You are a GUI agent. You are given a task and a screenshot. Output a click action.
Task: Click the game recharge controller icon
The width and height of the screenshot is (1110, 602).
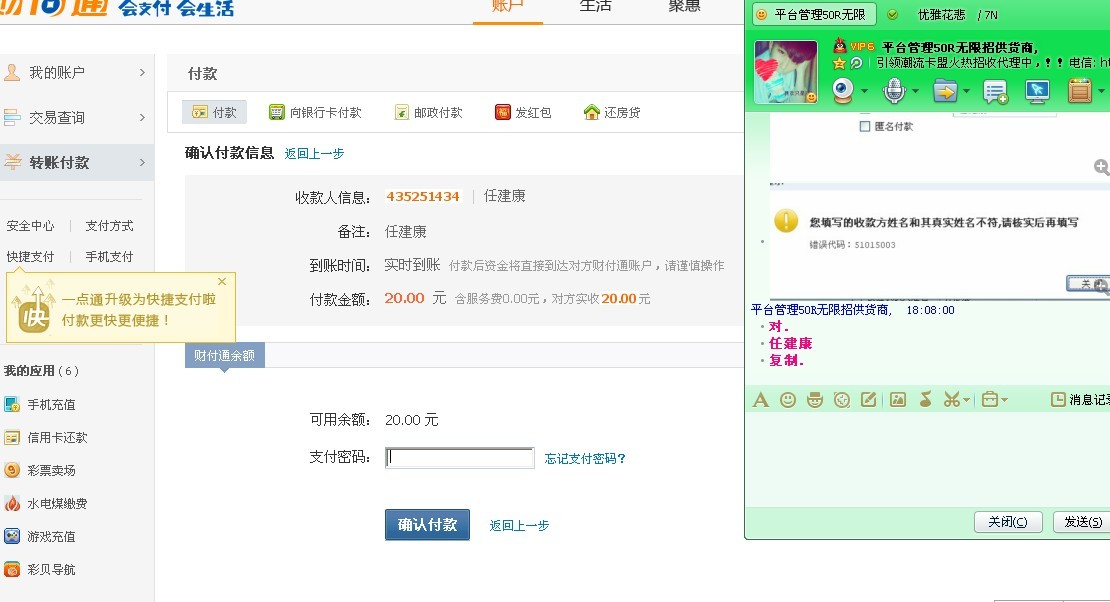12,536
